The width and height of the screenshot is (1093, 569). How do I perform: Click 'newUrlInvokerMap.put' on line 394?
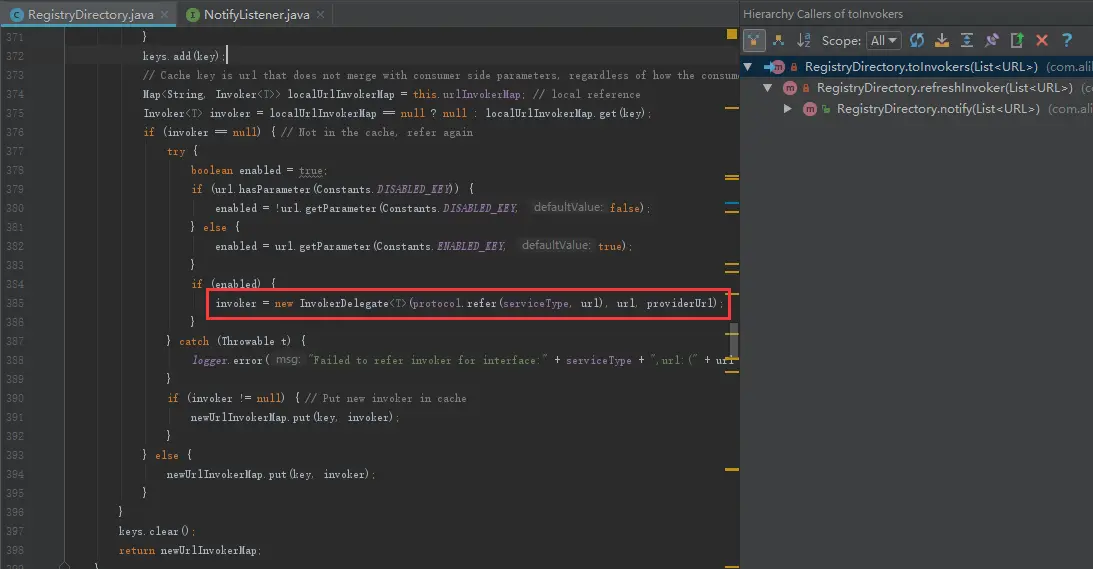227,474
